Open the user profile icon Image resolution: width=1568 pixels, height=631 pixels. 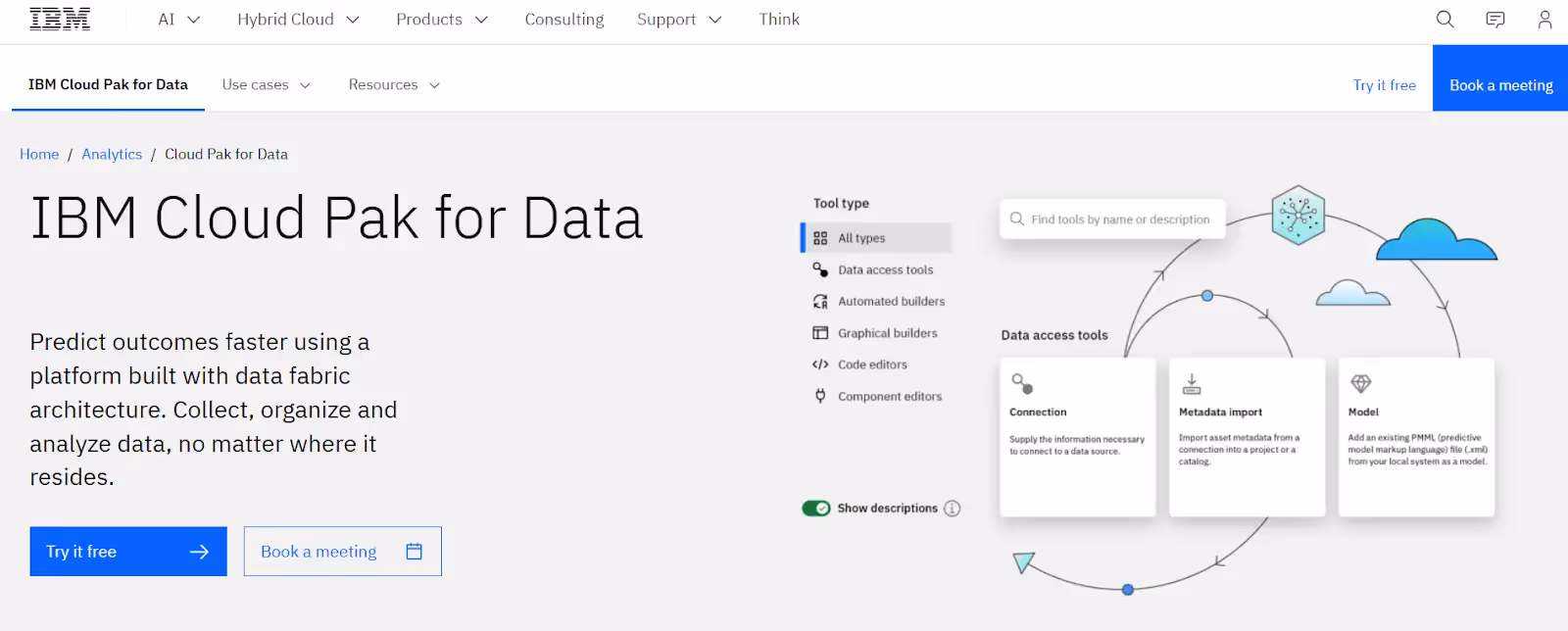coord(1544,20)
